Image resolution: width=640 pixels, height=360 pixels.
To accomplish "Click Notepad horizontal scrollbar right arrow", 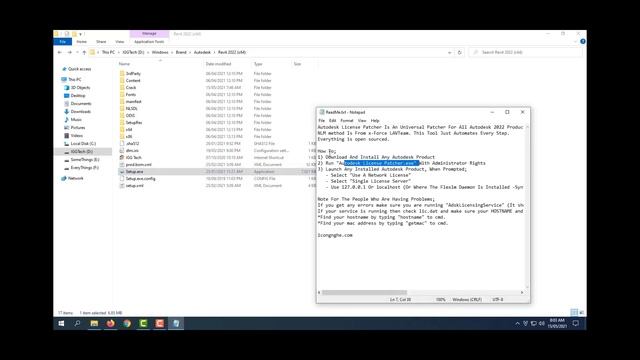I will (522, 292).
